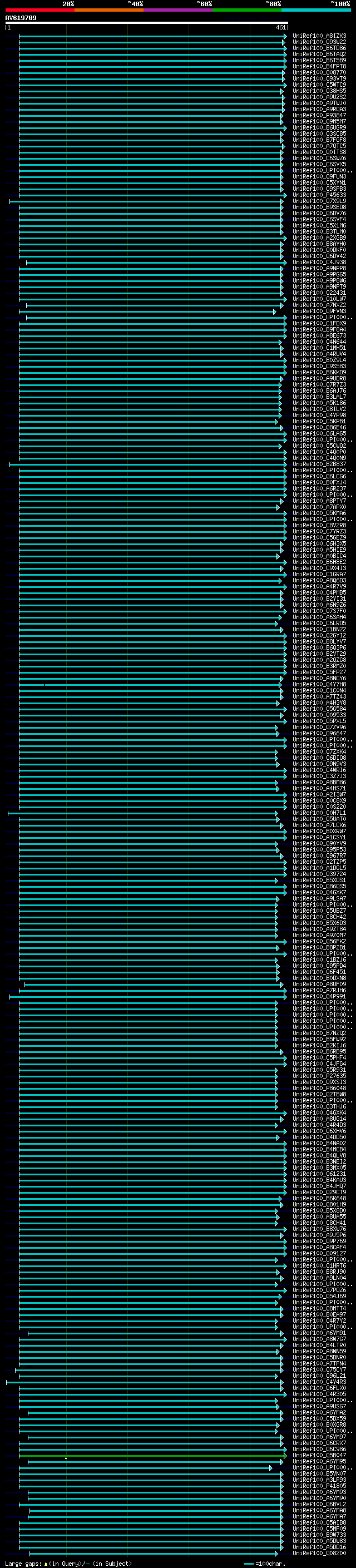This screenshot has width=356, height=1568.
Task: Open hit UniRef100_A9U2S2
Action: pyautogui.click(x=319, y=97)
